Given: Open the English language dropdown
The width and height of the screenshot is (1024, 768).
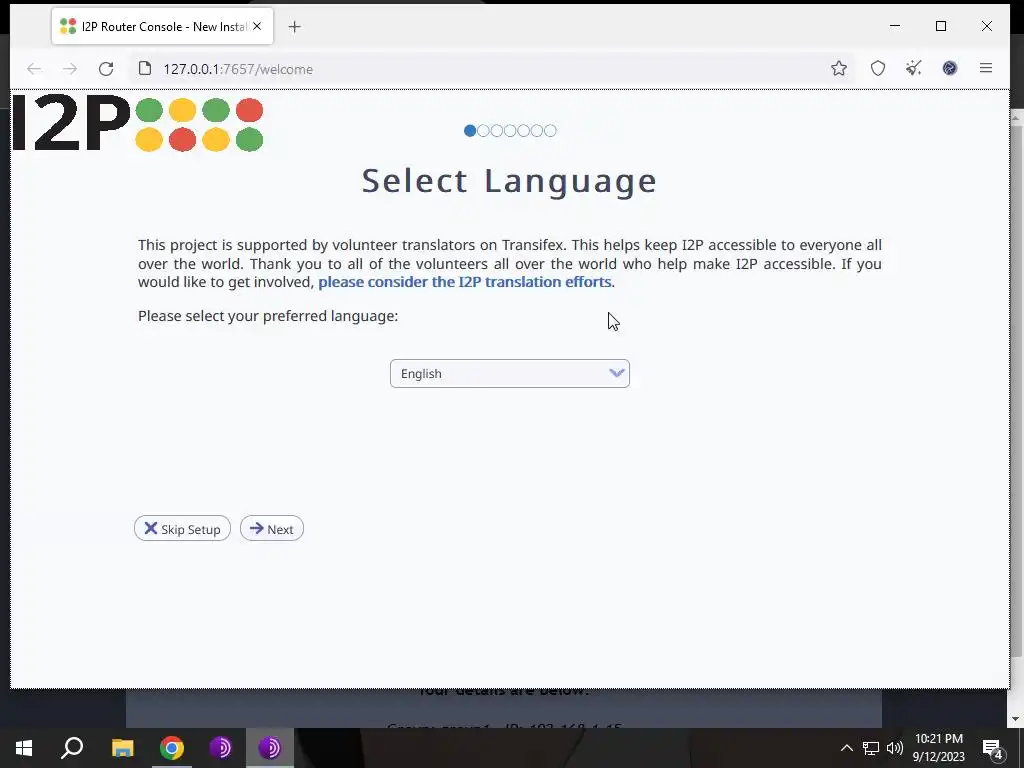Looking at the screenshot, I should coord(509,374).
